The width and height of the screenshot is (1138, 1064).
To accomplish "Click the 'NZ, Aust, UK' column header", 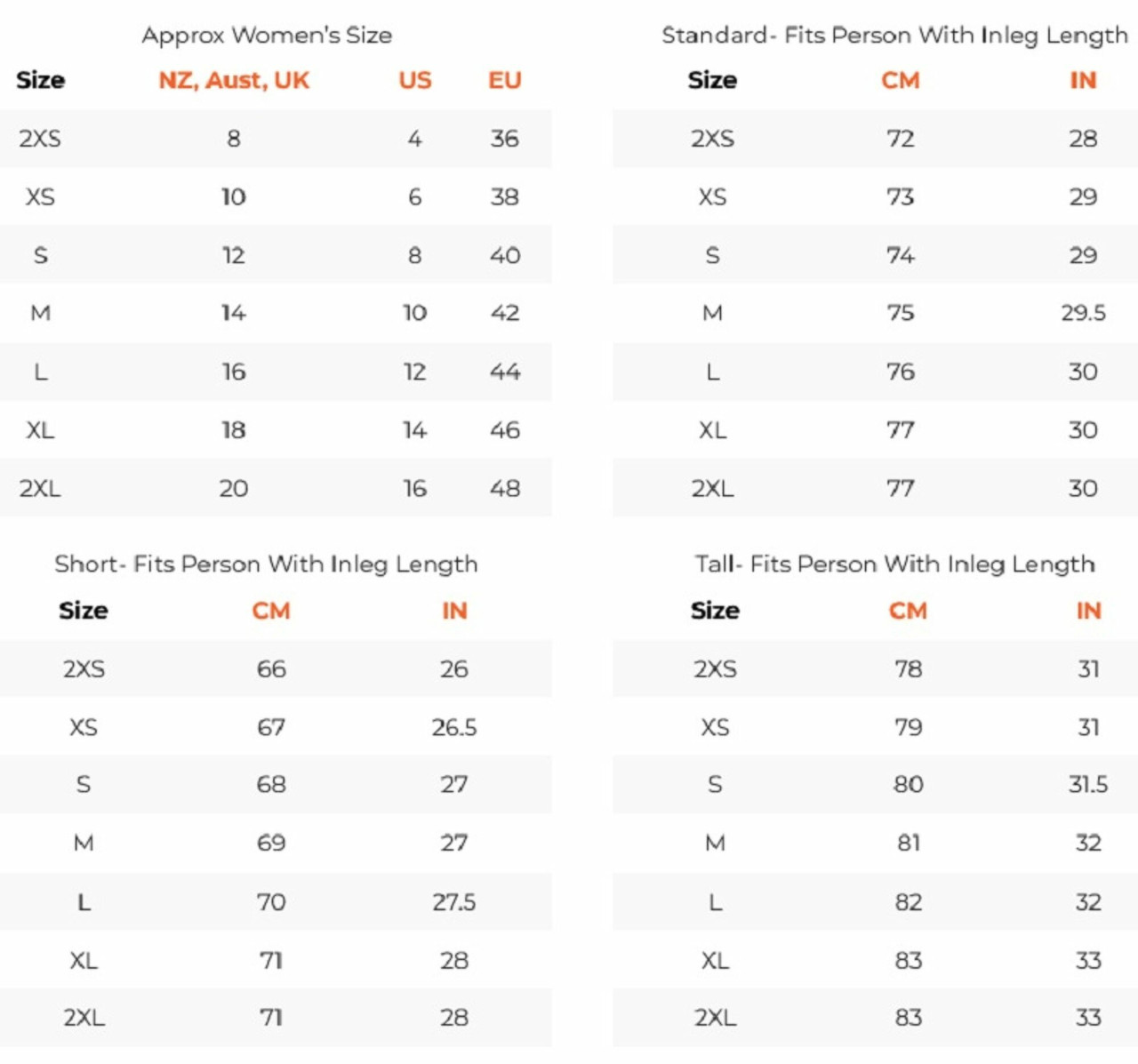I will tap(234, 81).
